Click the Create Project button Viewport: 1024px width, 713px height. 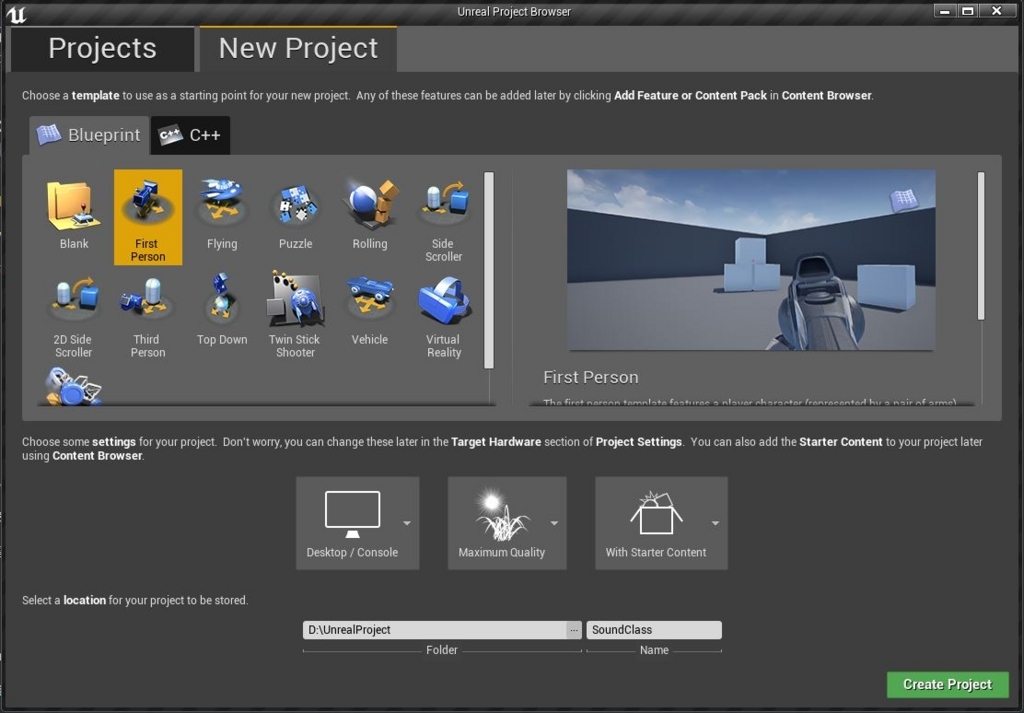(x=948, y=684)
